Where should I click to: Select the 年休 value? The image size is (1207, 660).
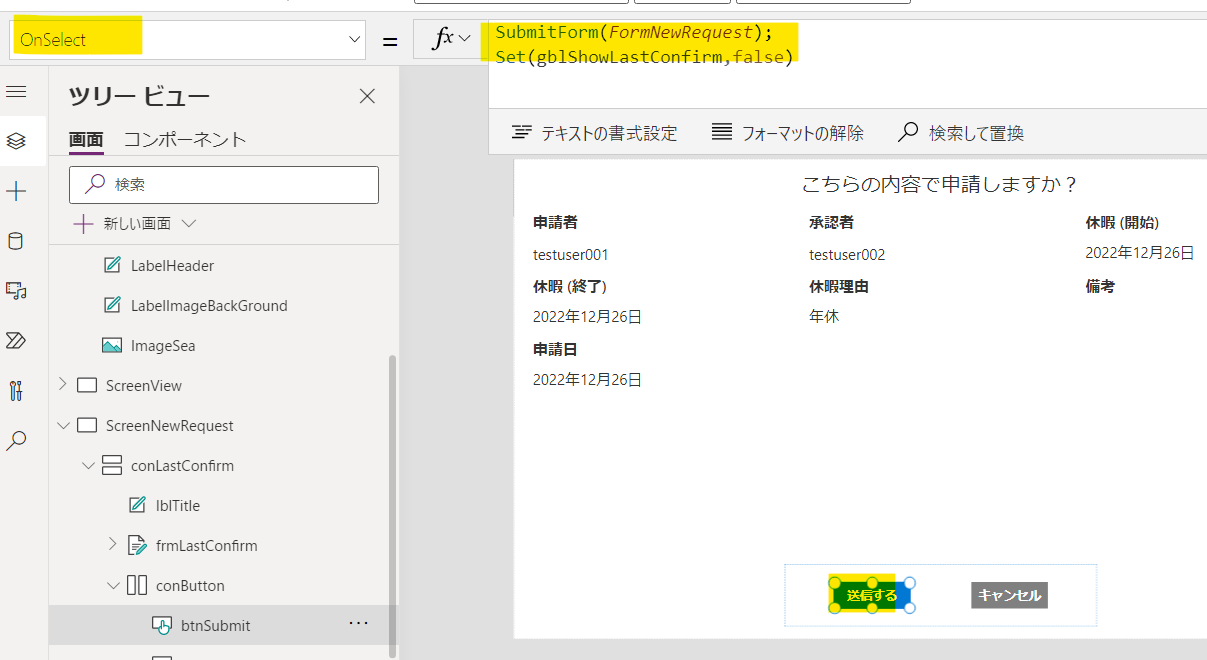pyautogui.click(x=824, y=317)
